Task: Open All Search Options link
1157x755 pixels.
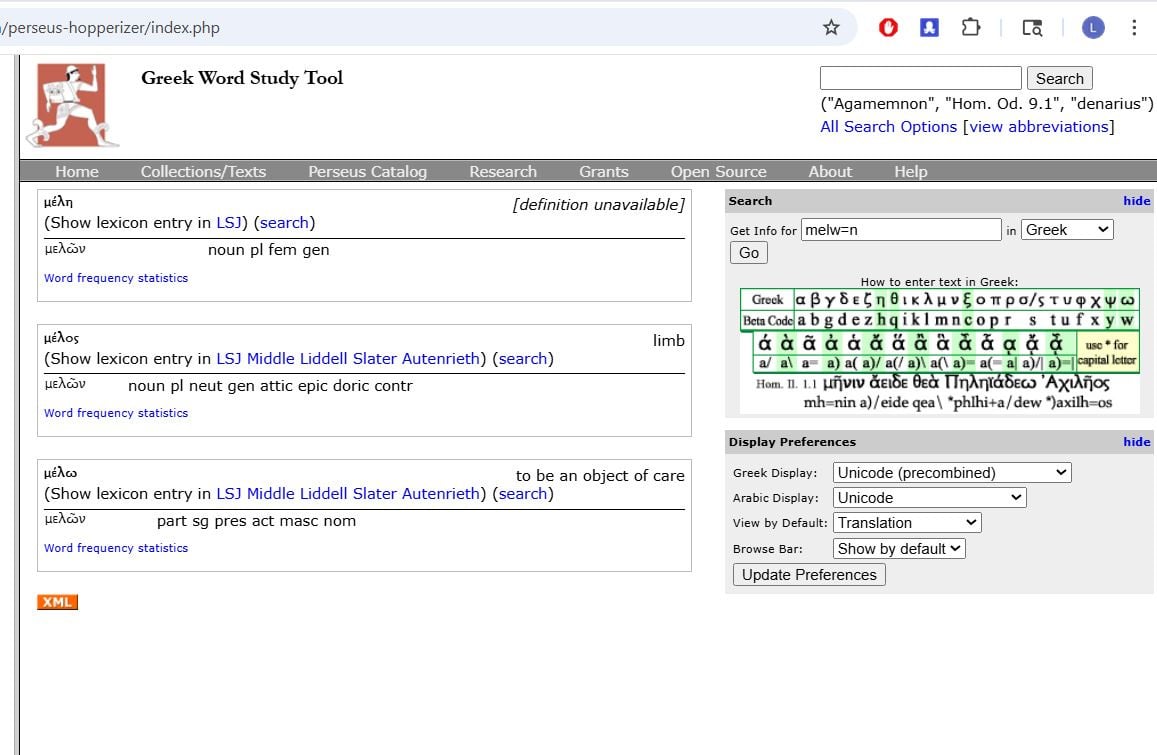Action: coord(888,127)
